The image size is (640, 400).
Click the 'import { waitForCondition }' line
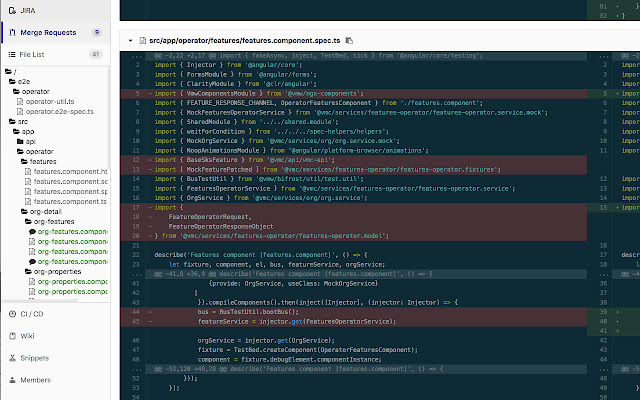271,131
